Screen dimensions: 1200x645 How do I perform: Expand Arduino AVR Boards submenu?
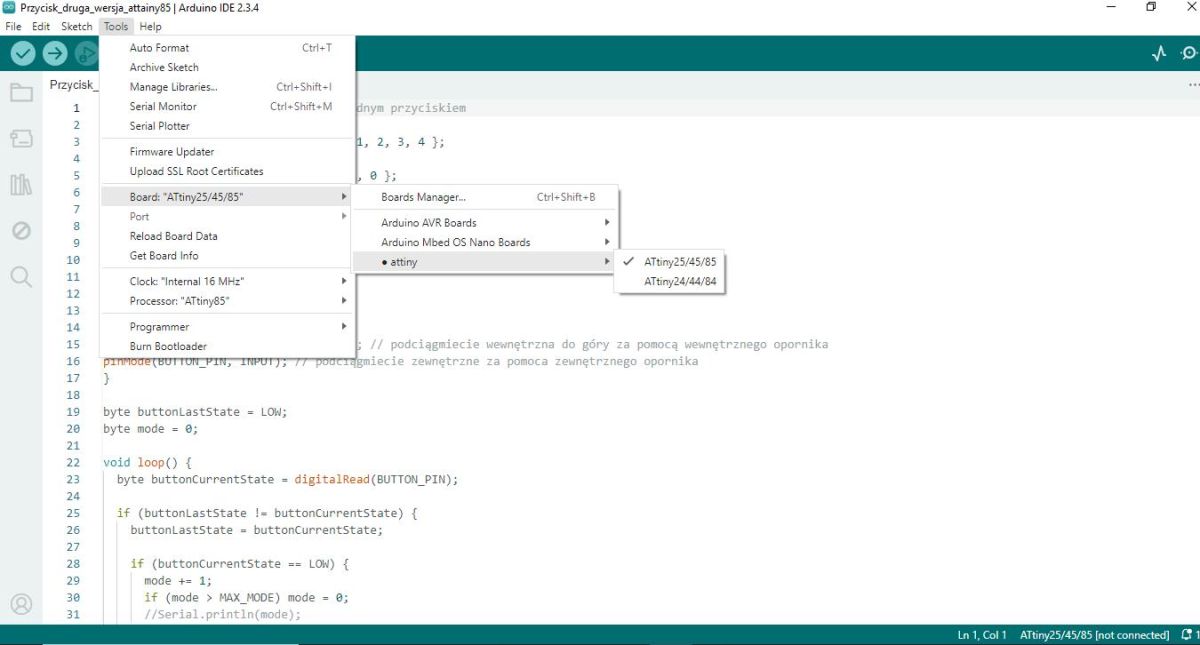pyautogui.click(x=485, y=223)
